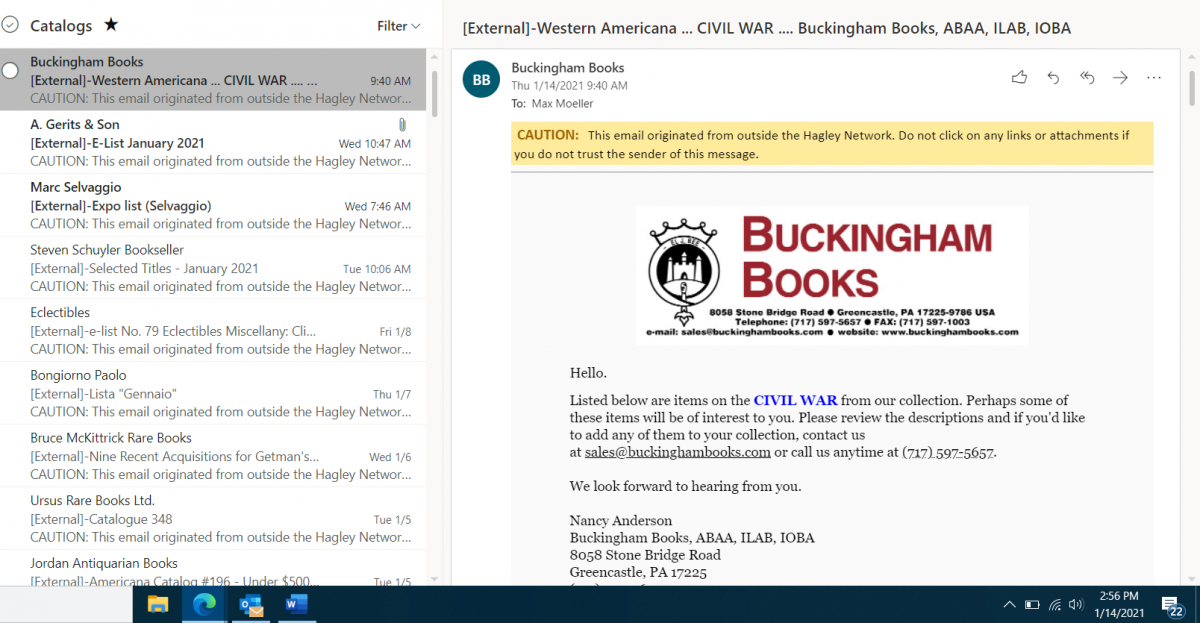Follow the blue CIVIL WAR link

point(795,400)
